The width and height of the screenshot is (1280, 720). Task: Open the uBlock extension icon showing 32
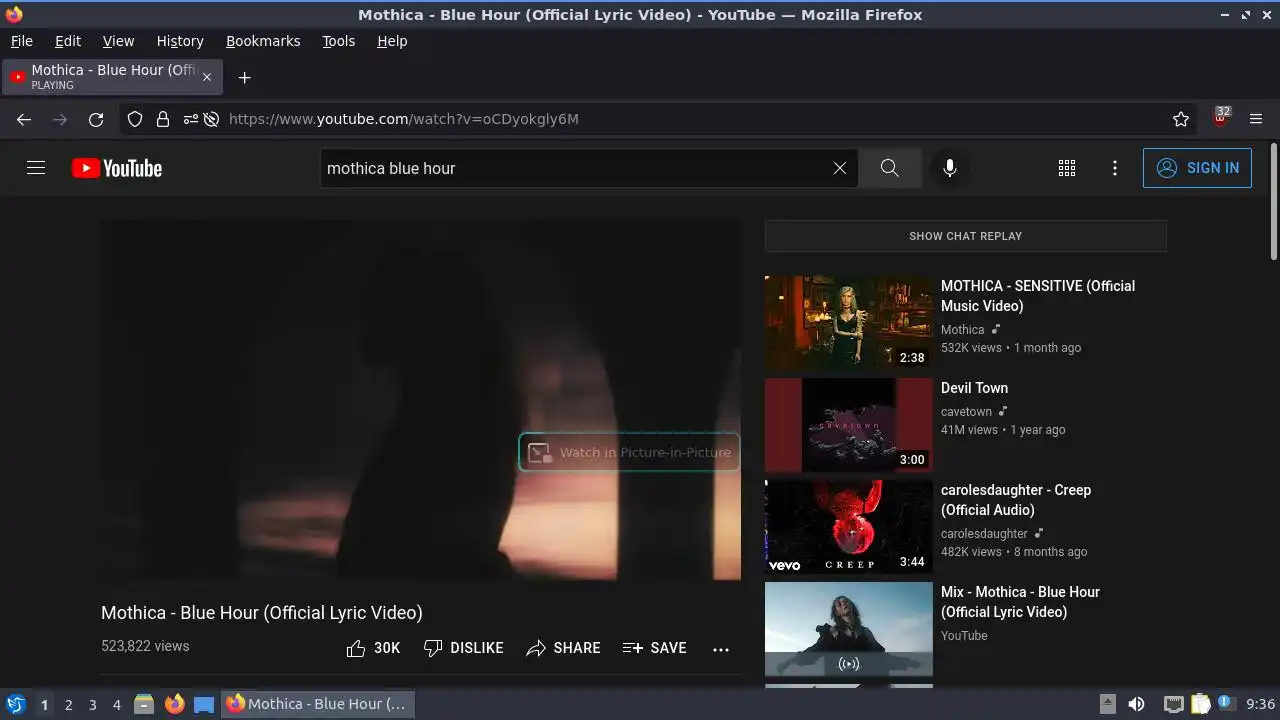coord(1220,118)
